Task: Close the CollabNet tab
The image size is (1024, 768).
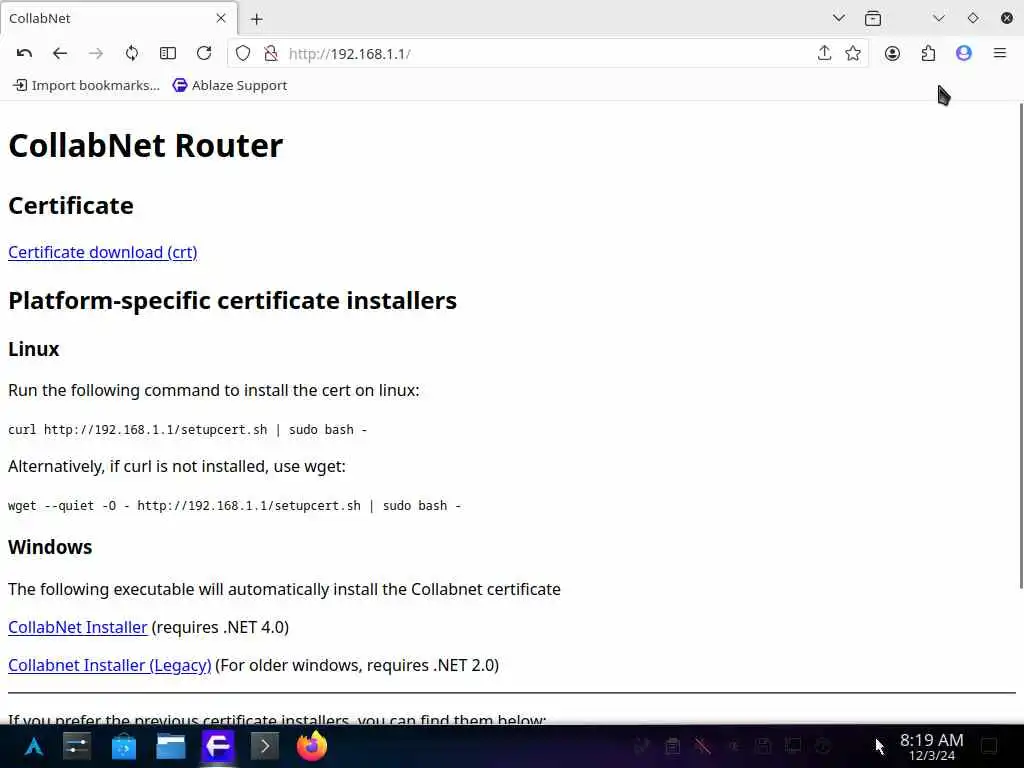Action: pyautogui.click(x=221, y=18)
